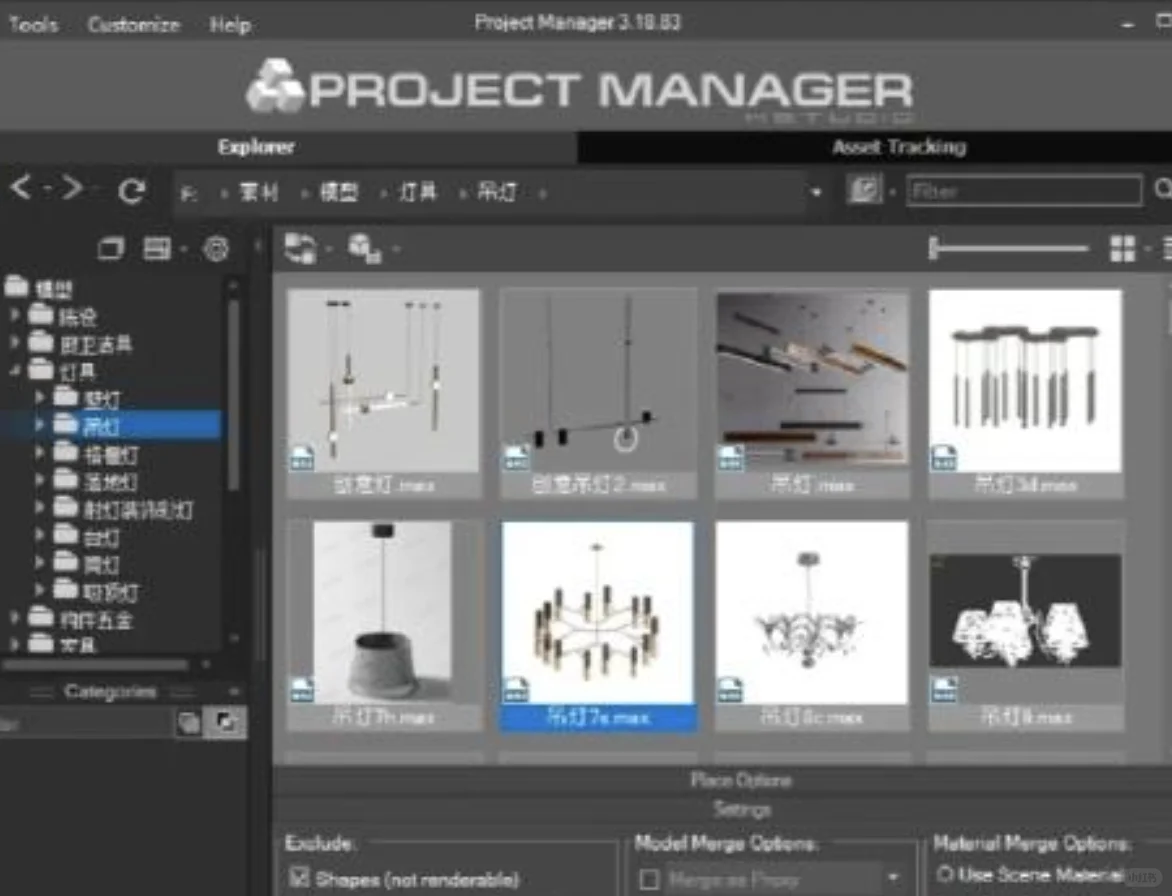Expand the 台灯 folder node
Viewport: 1172px width, 896px height.
(x=40, y=535)
